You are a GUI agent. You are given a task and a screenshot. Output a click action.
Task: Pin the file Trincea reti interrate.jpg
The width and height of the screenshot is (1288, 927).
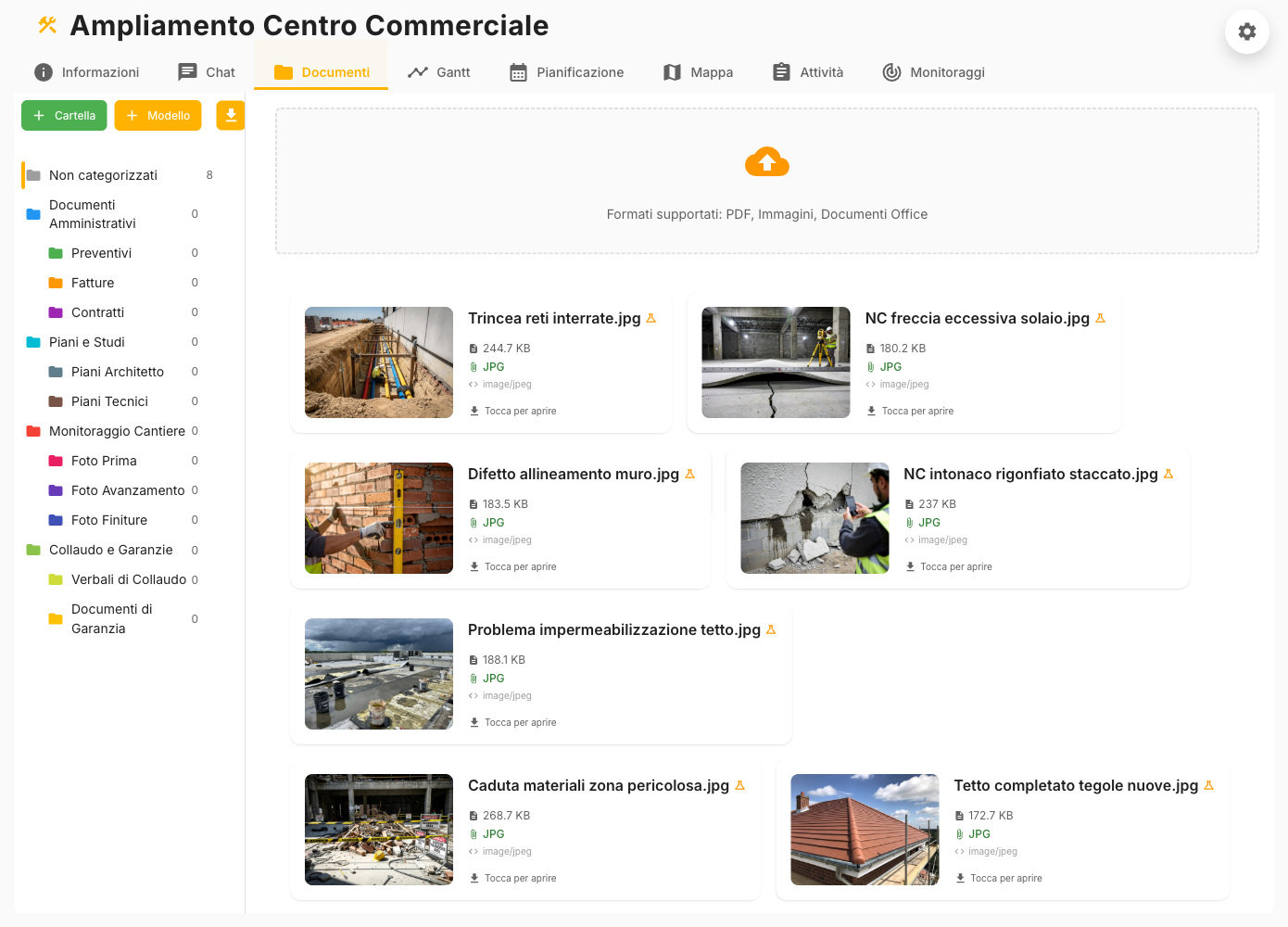[x=650, y=317]
